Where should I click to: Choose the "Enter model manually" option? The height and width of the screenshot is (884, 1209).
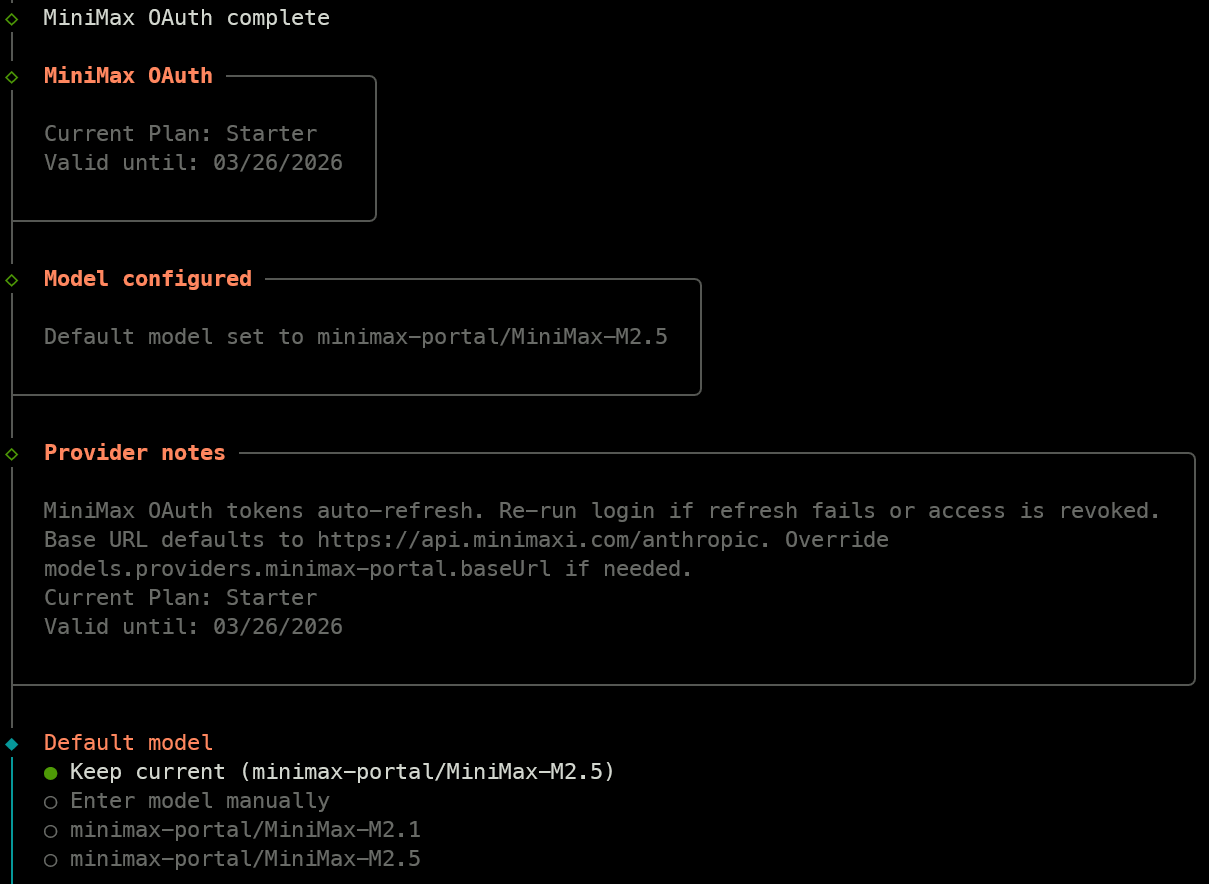point(50,802)
